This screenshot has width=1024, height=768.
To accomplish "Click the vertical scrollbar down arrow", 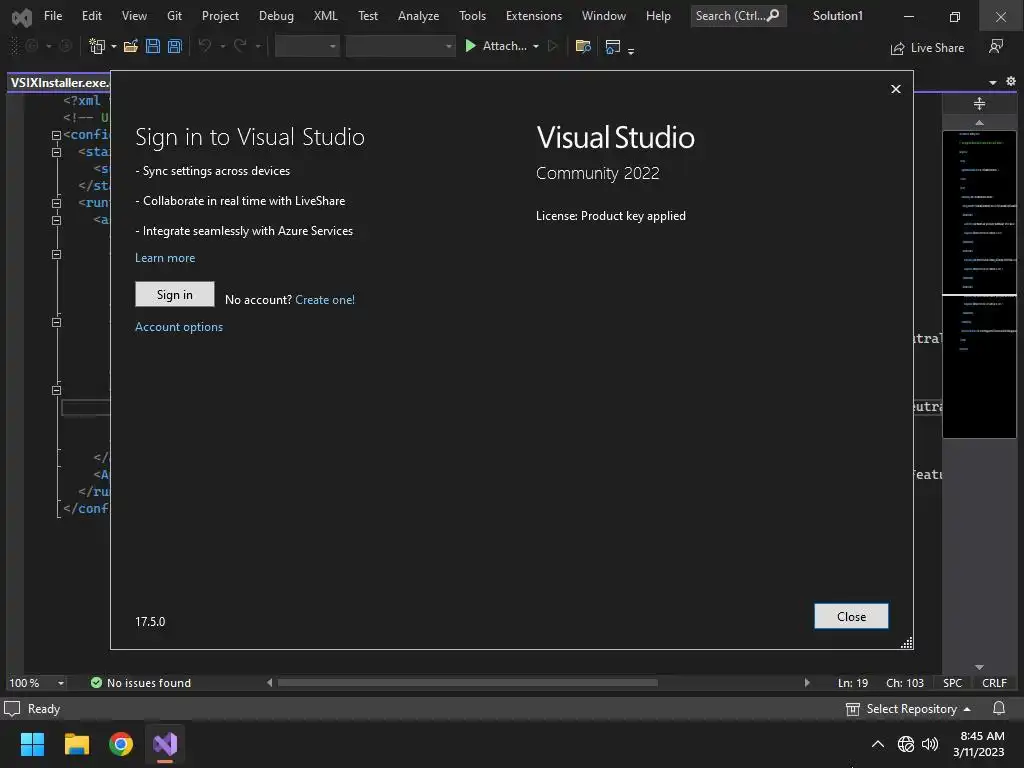I will click(x=979, y=667).
